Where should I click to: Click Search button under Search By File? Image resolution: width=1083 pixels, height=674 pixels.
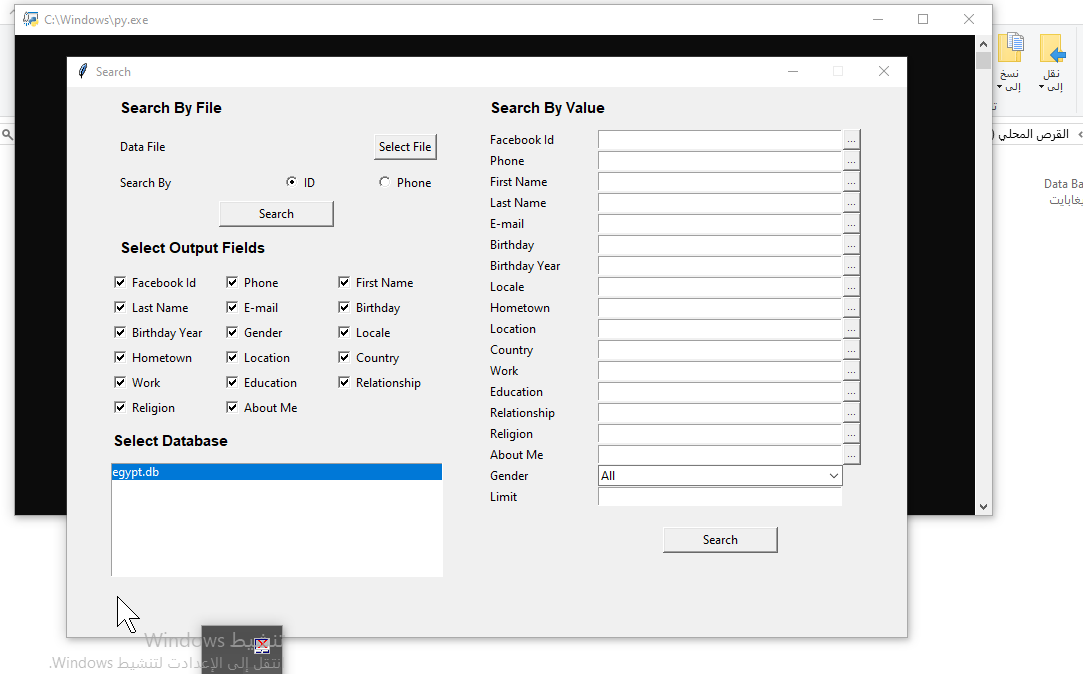click(x=276, y=214)
